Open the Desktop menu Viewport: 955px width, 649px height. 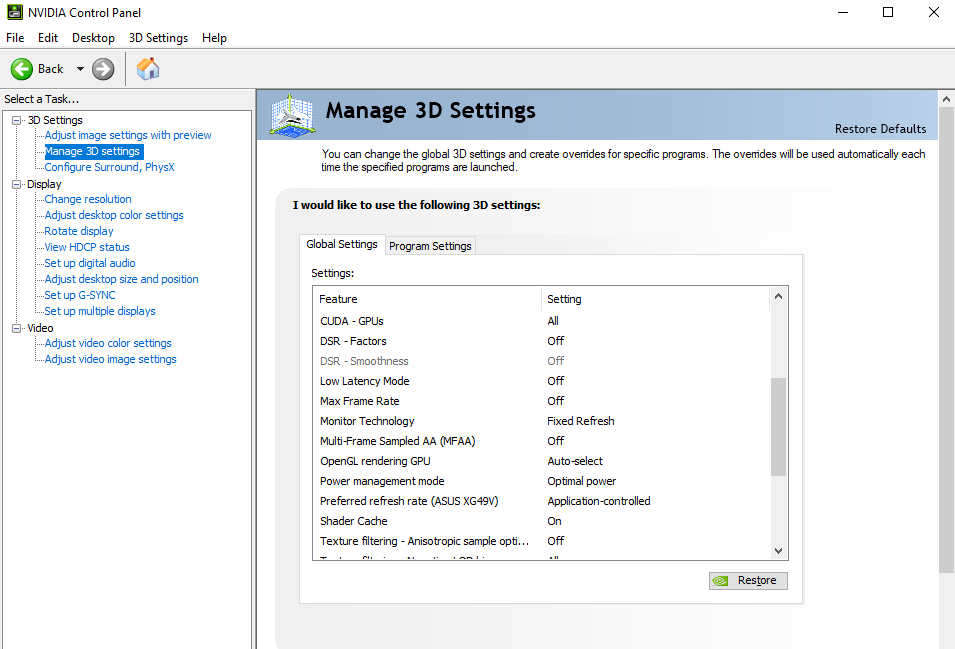coord(93,38)
